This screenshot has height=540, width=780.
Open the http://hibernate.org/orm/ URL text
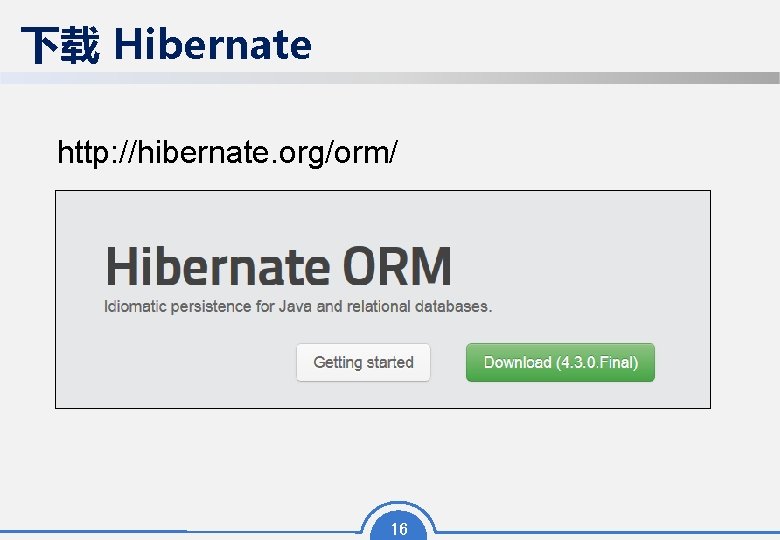click(x=227, y=152)
